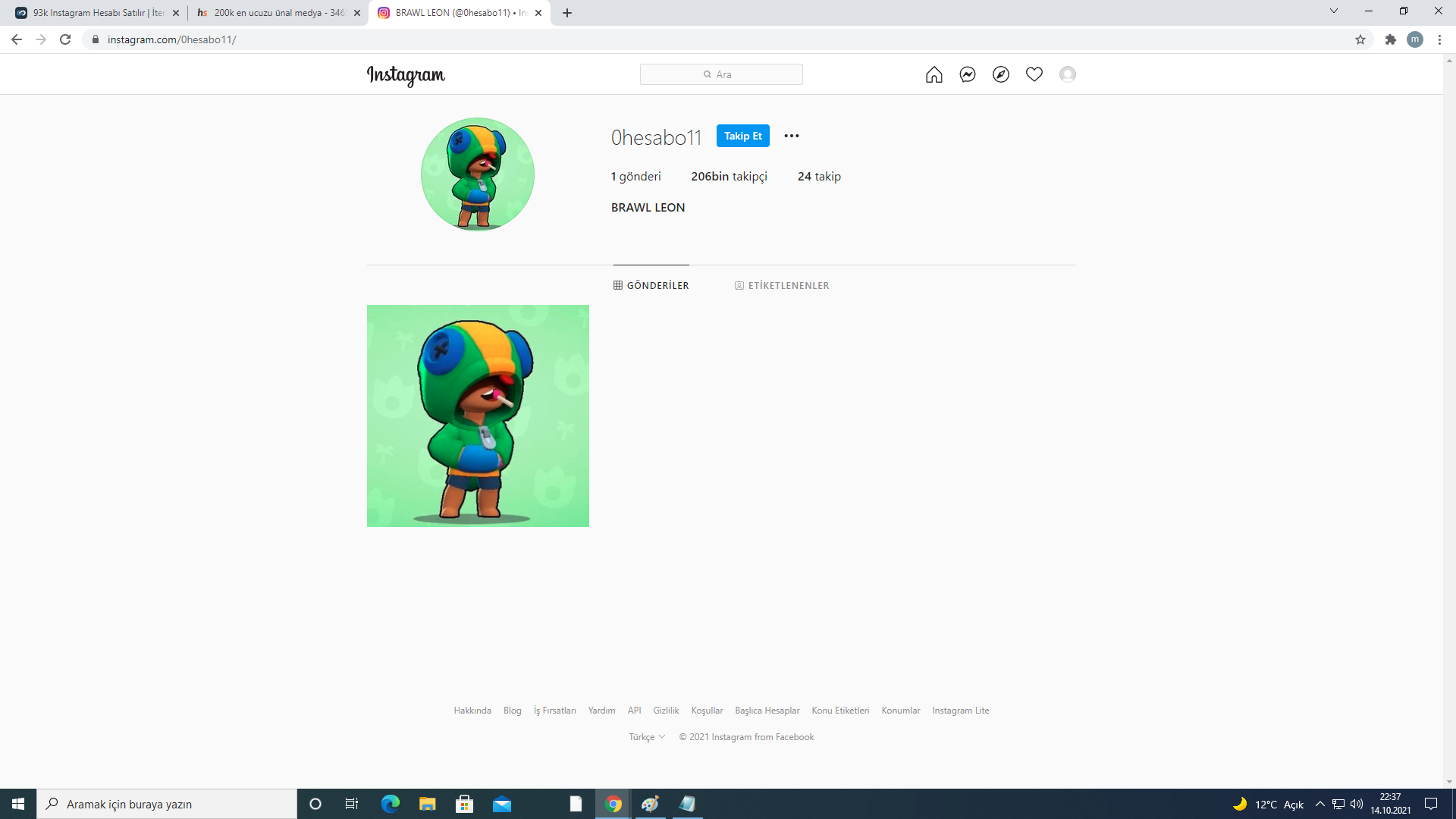Open Instagram Lite footer link
Viewport: 1456px width, 819px height.
[x=961, y=711]
